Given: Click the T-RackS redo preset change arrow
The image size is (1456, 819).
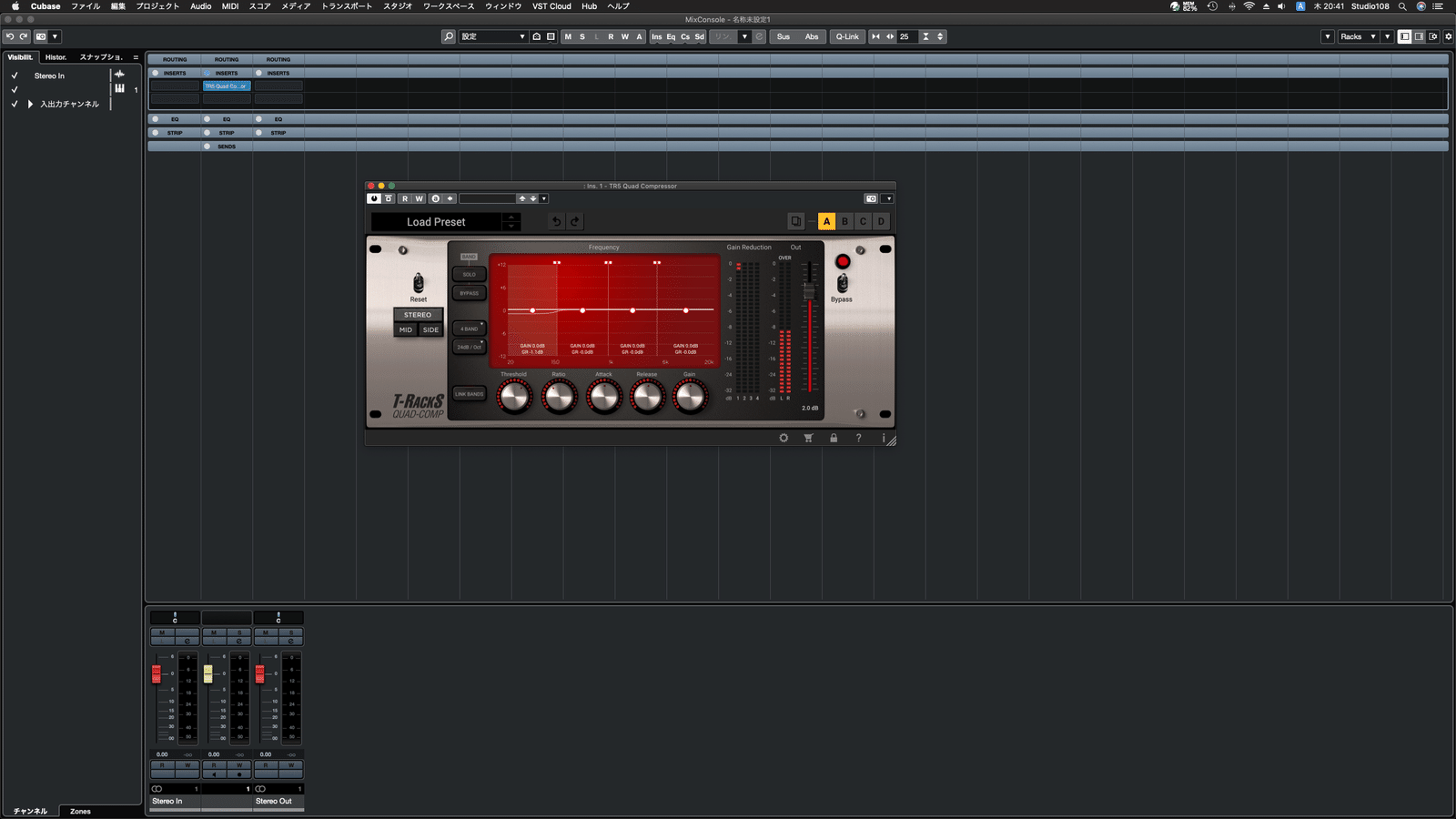Looking at the screenshot, I should [x=574, y=221].
